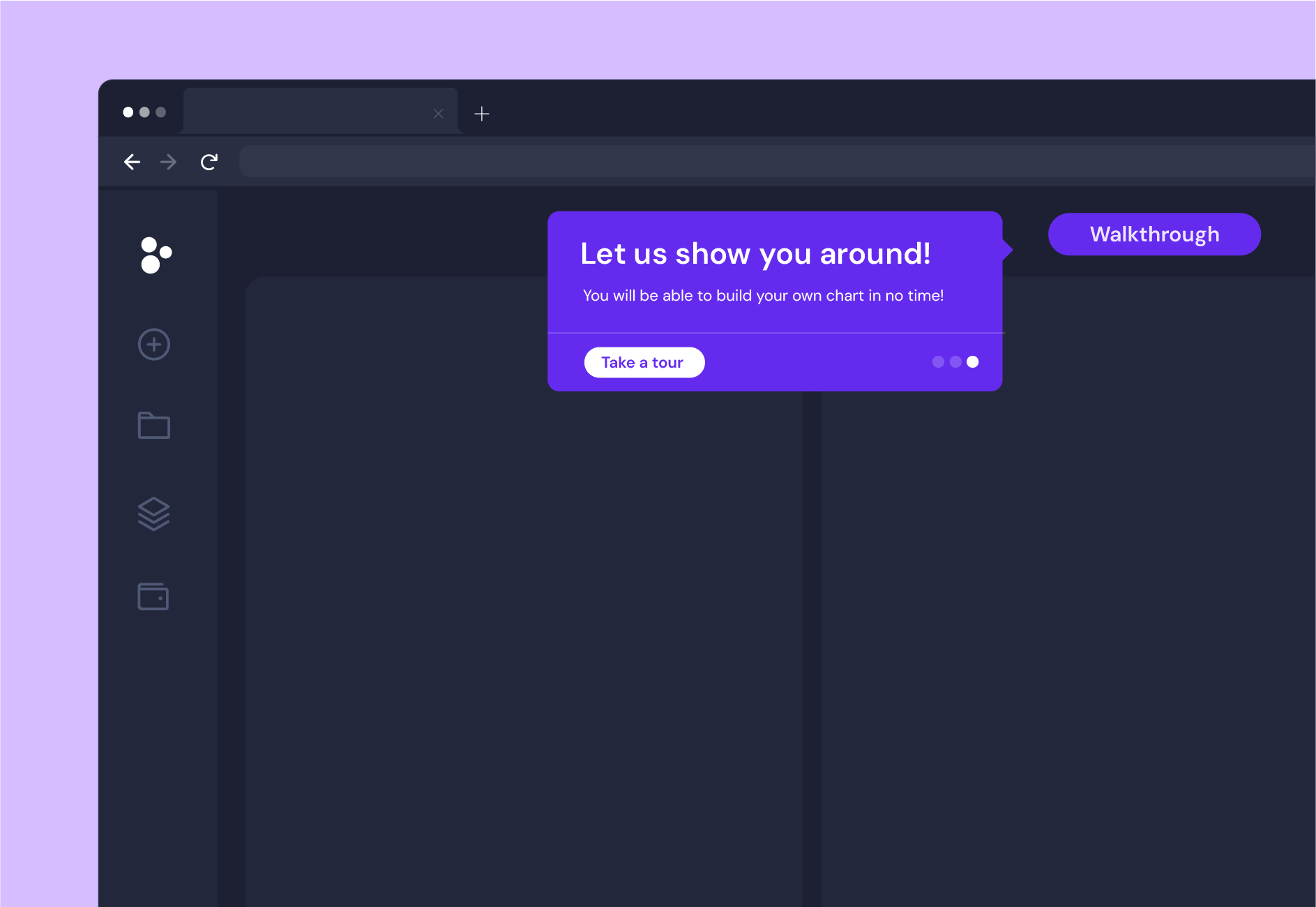1316x907 pixels.
Task: Click the Take a tour button
Action: [x=644, y=362]
